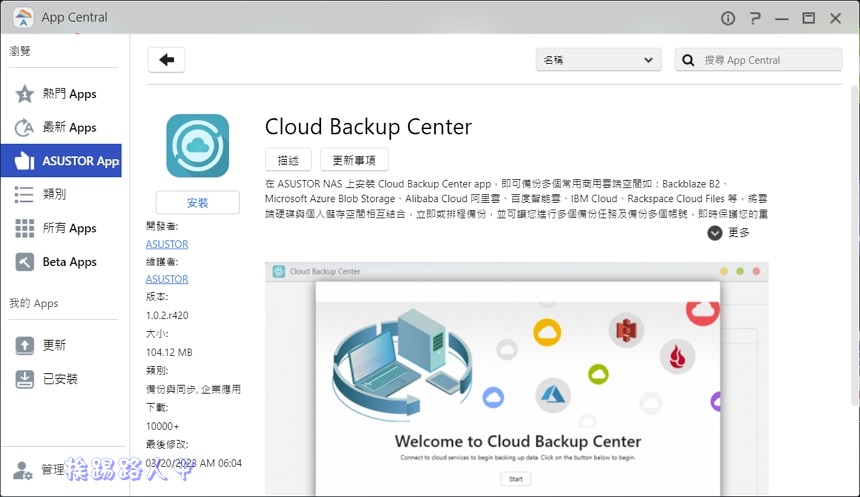
Task: Click the grid icon beside 所有 Apps
Action: pyautogui.click(x=24, y=228)
